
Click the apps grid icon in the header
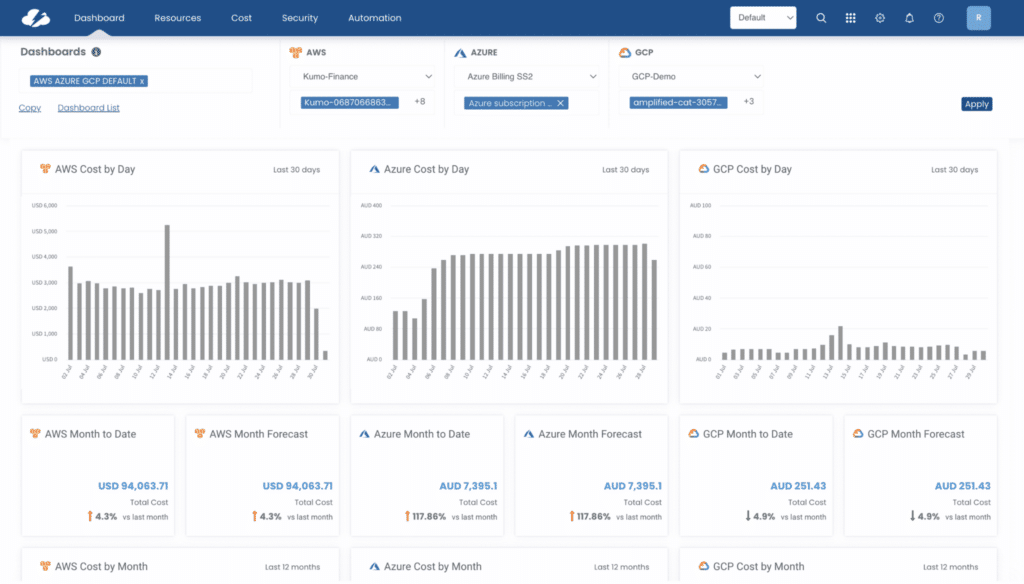coord(851,17)
